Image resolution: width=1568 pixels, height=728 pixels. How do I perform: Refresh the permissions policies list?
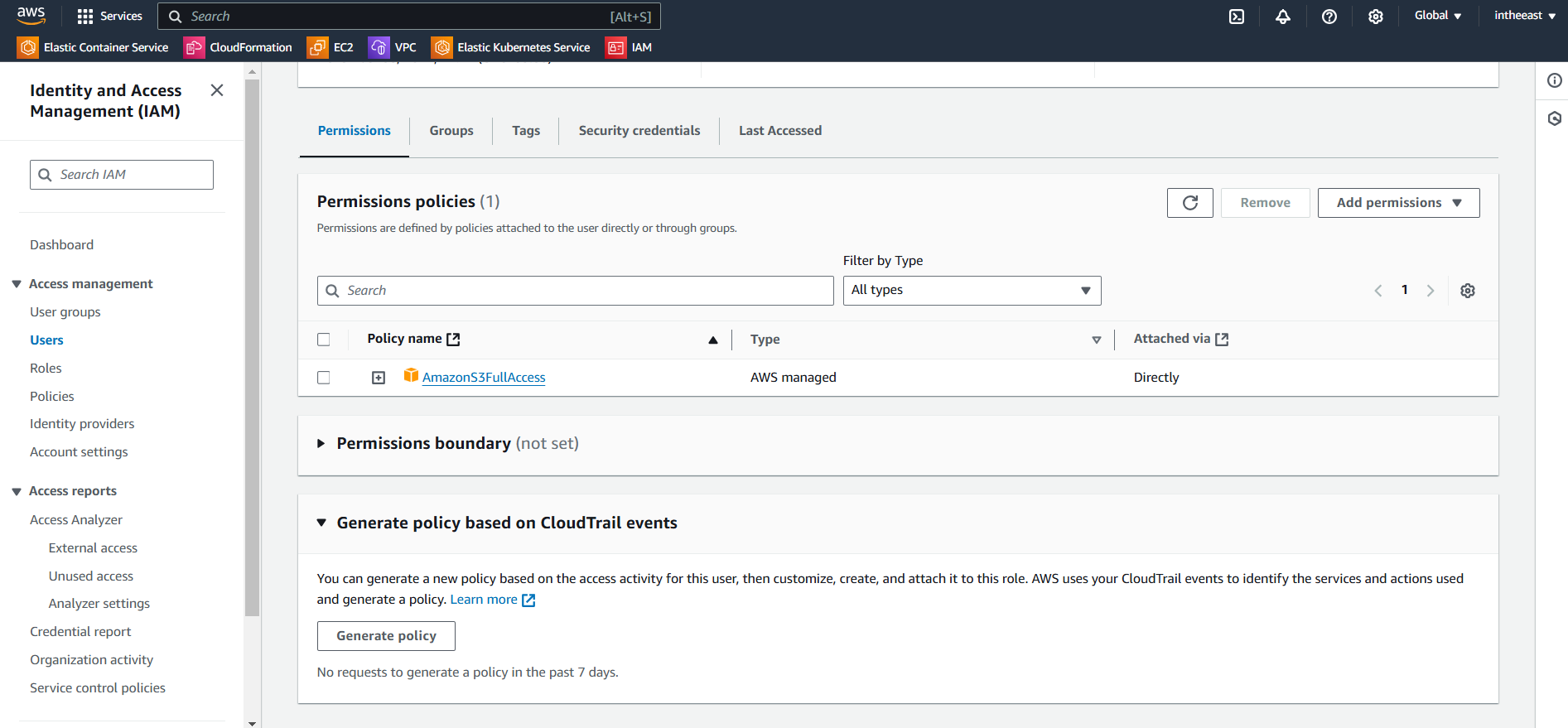[1190, 203]
